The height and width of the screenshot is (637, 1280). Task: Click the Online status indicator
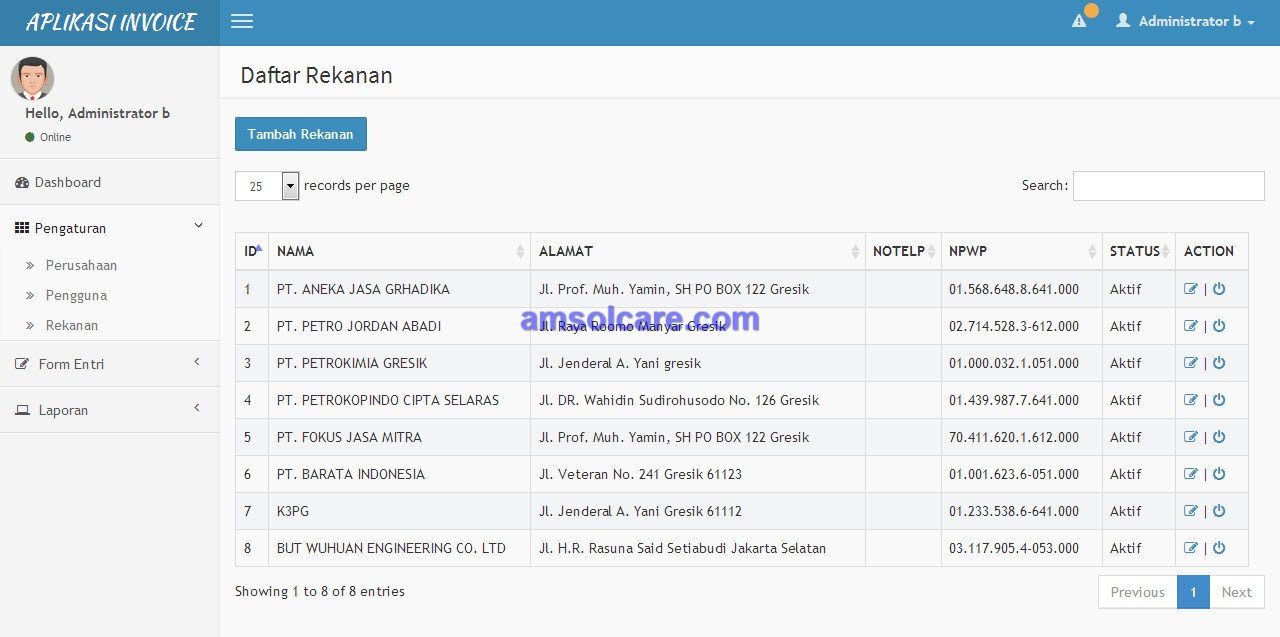point(48,137)
